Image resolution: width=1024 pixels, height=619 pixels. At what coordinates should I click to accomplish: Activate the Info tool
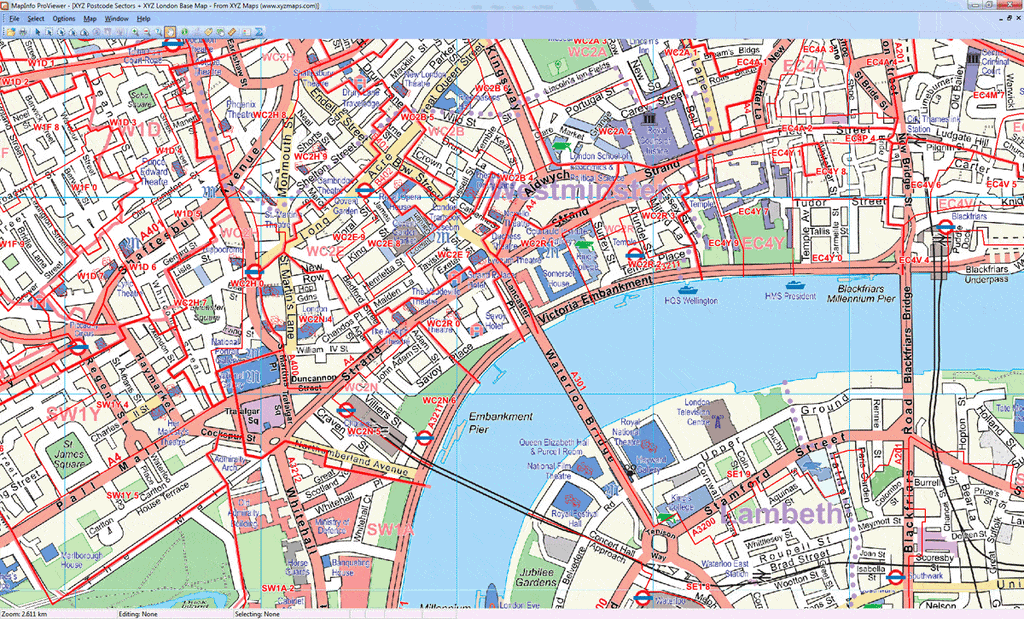pos(184,30)
